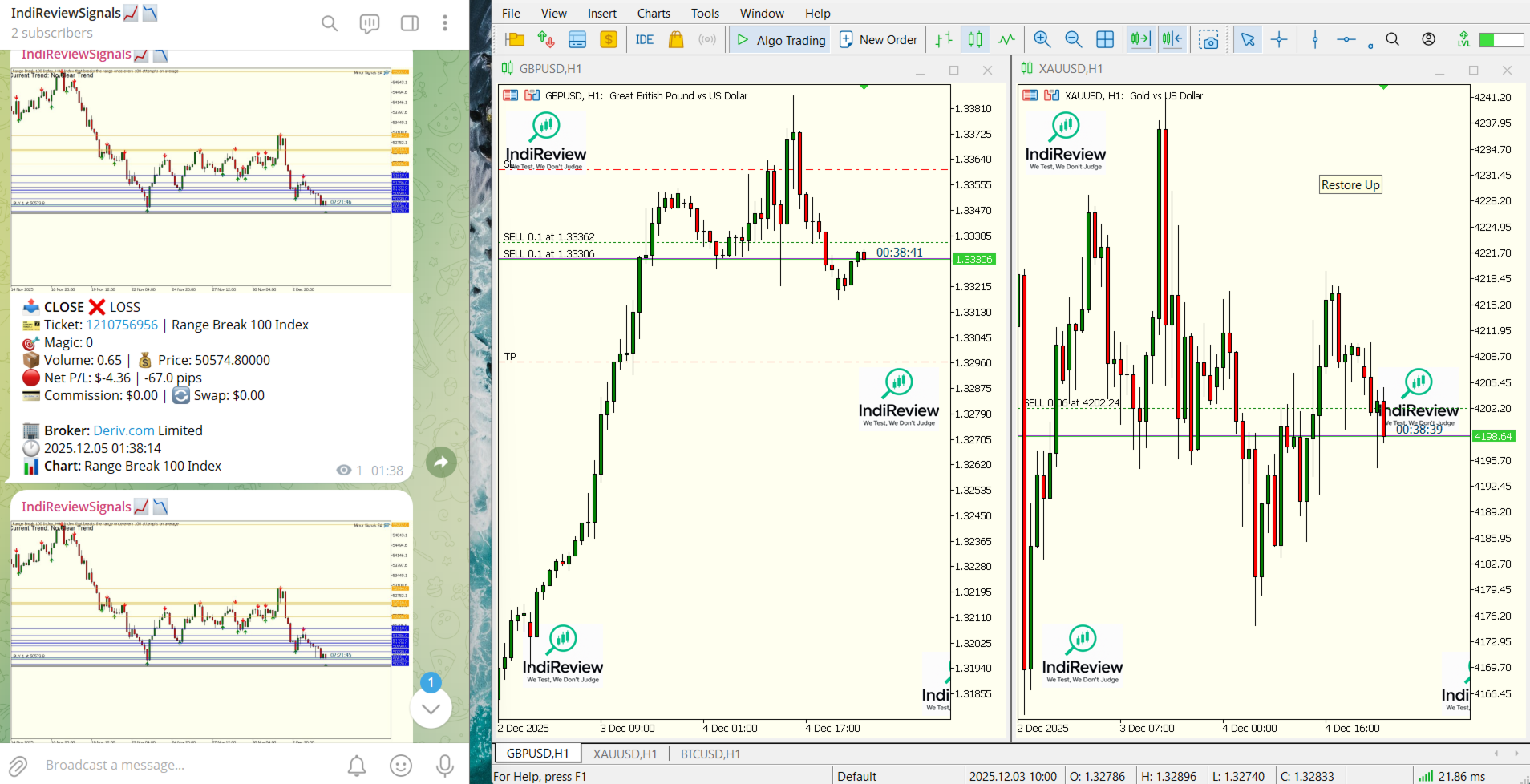Toggle chart auto scroll
The image size is (1530, 784).
[1140, 39]
